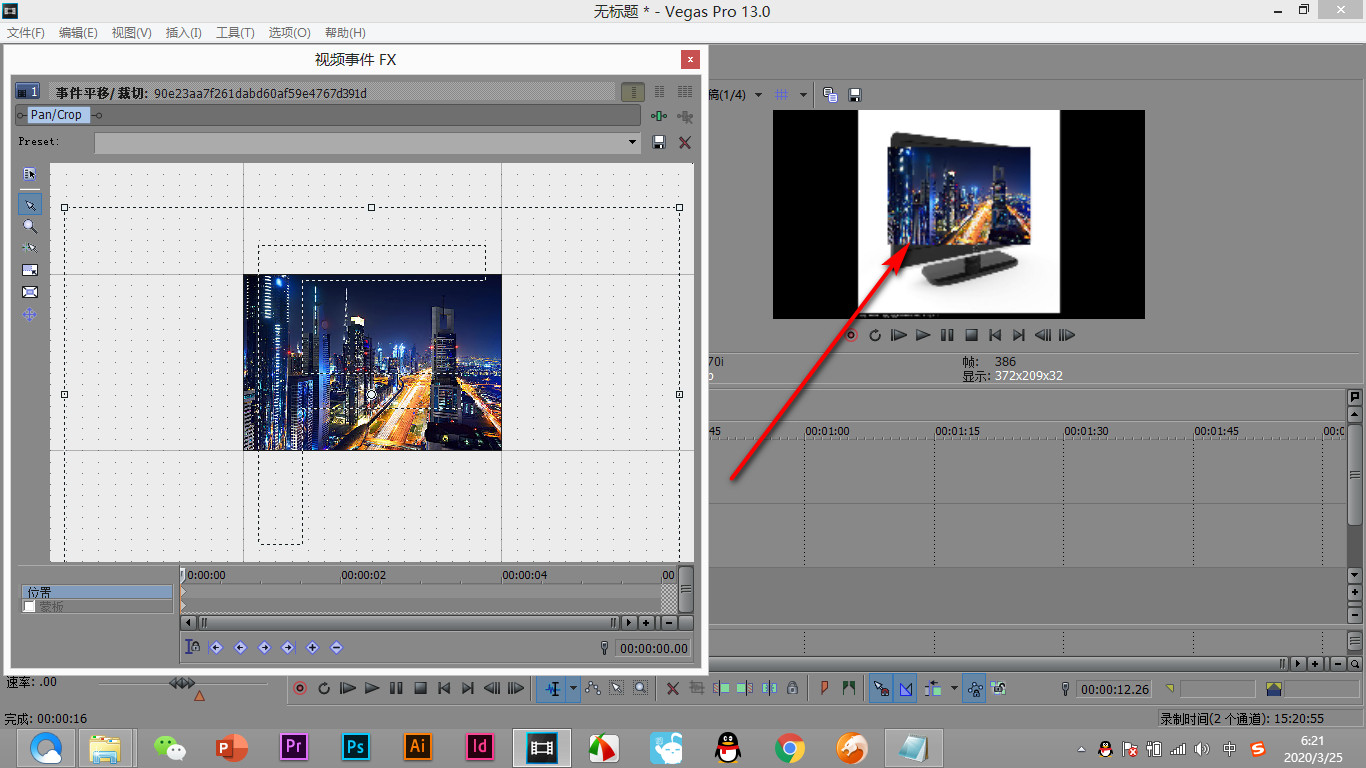The height and width of the screenshot is (768, 1366).
Task: Stop playback in the main transport bar
Action: pos(420,688)
